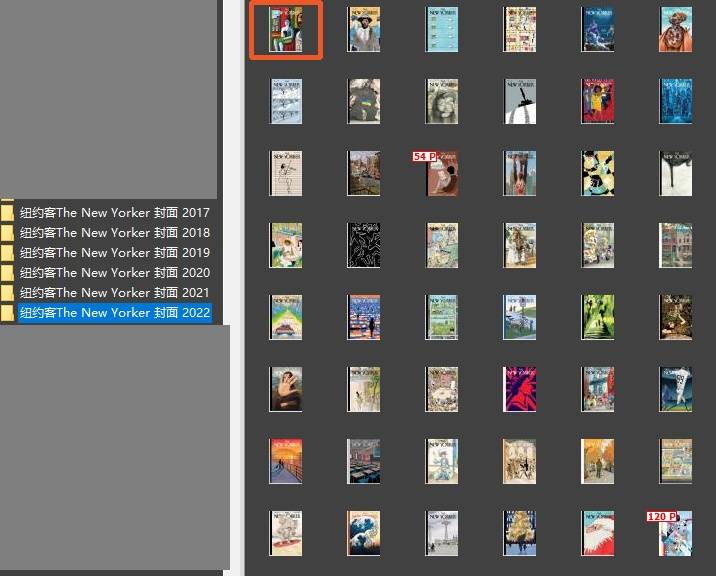Select the yellow and black abstract cover
The width and height of the screenshot is (716, 576).
[x=598, y=174]
